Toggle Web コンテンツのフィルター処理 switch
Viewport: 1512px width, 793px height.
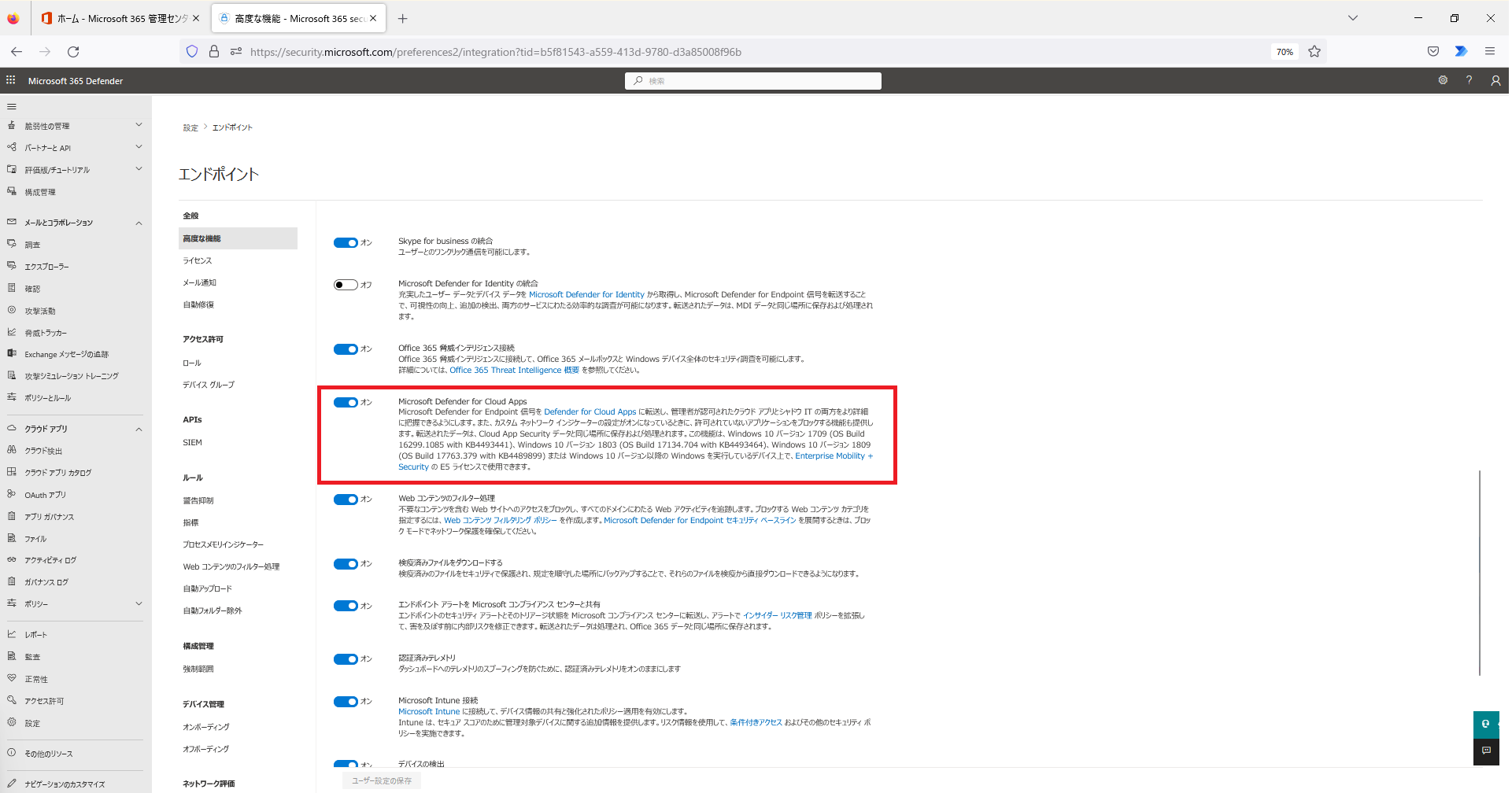coord(346,500)
